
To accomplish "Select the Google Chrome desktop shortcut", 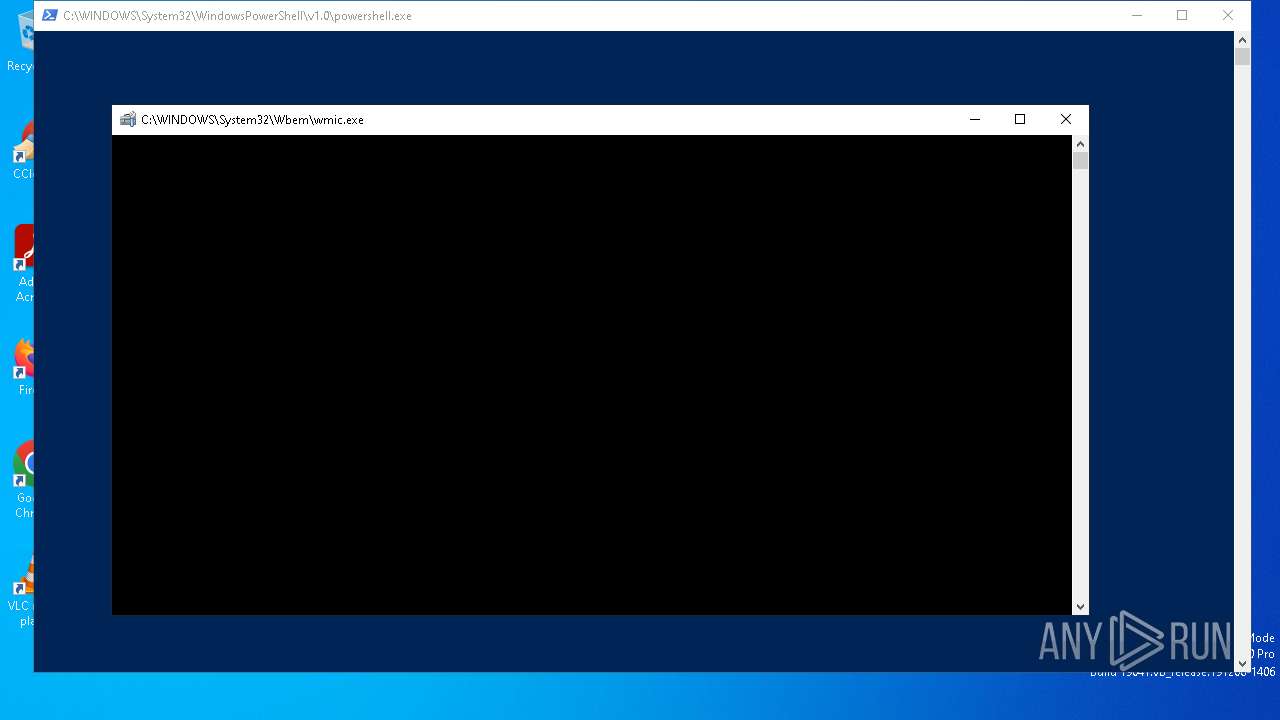I will [x=24, y=480].
